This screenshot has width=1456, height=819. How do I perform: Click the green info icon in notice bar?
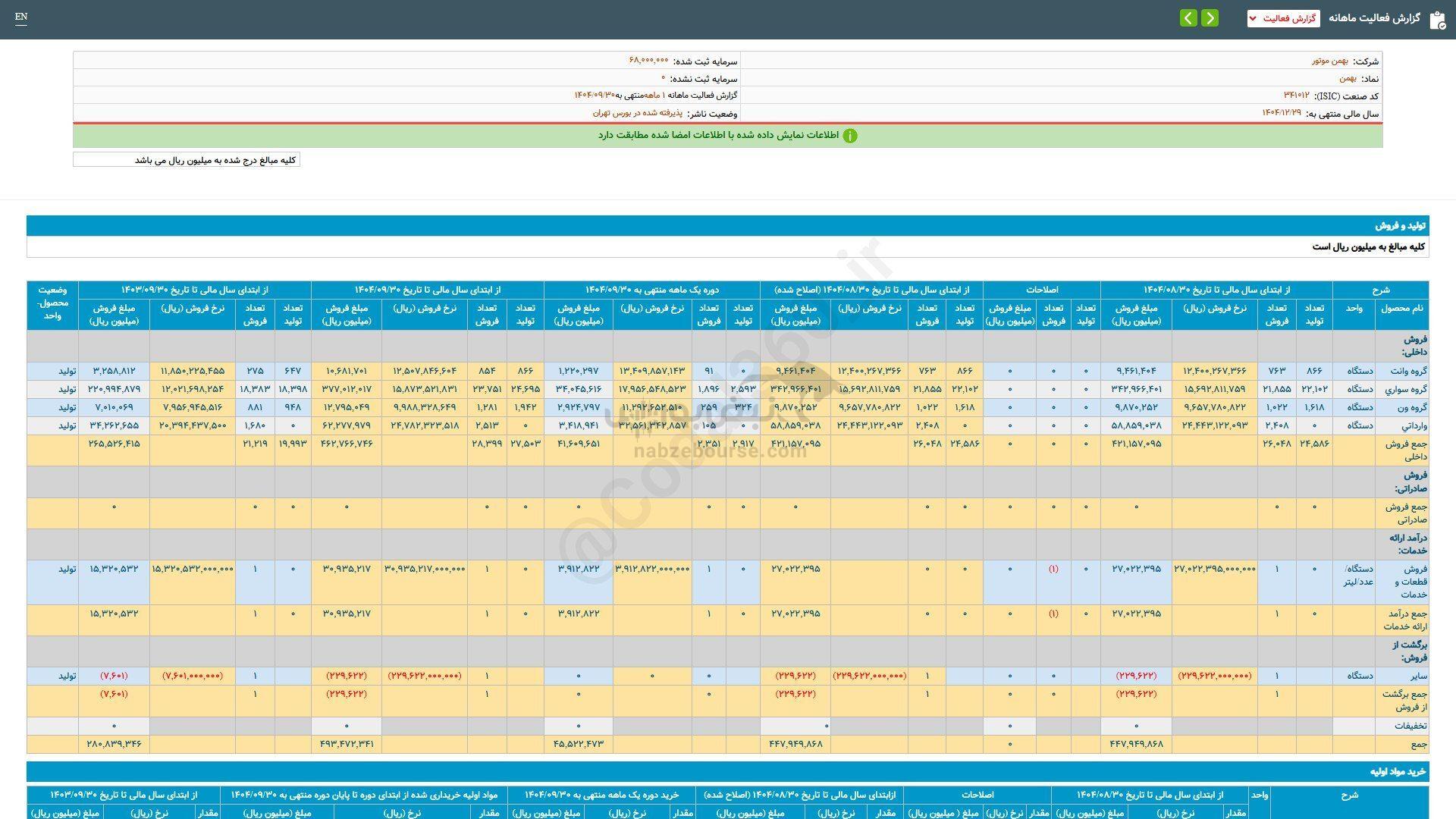[x=850, y=136]
